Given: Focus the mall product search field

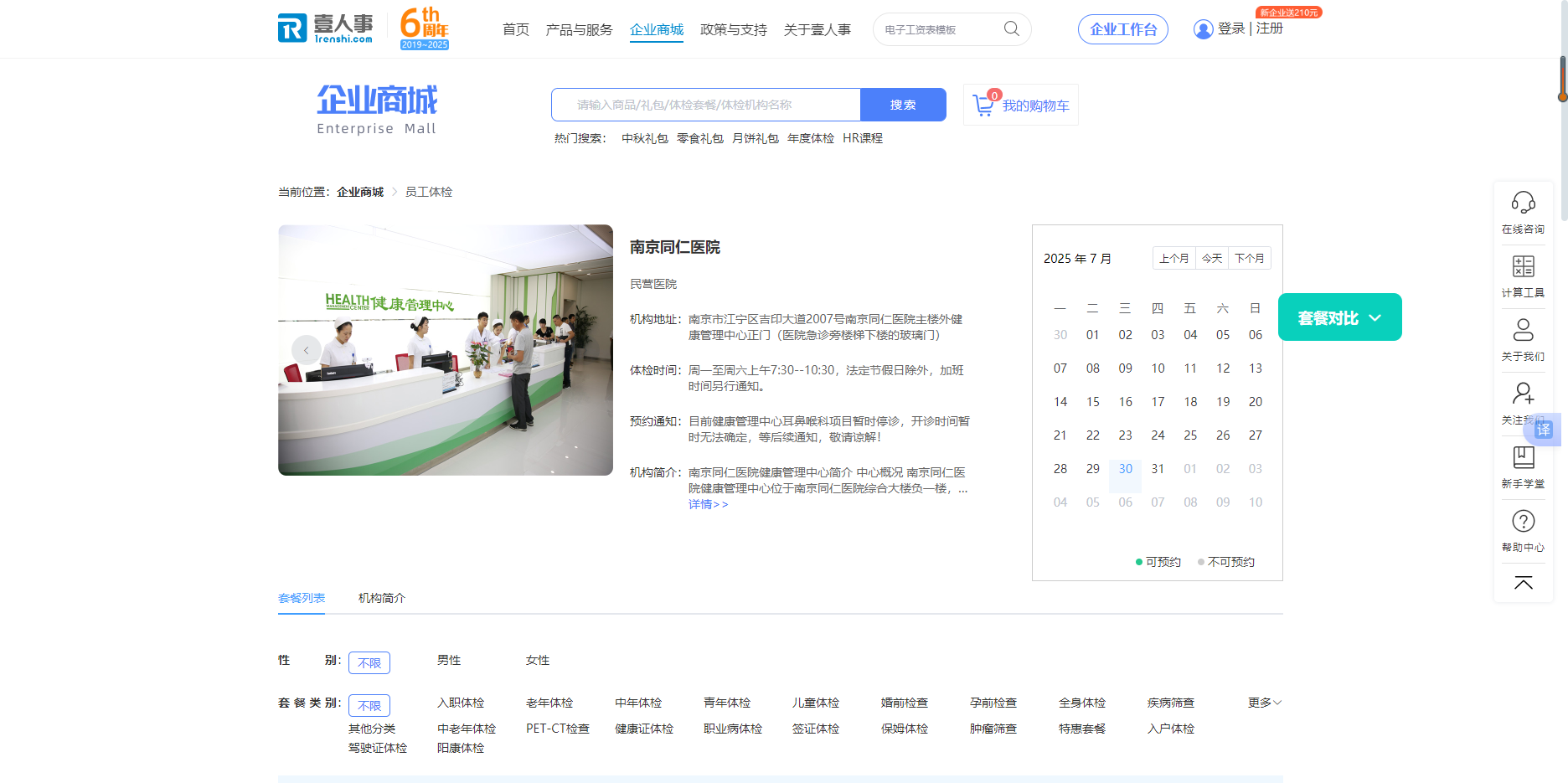Looking at the screenshot, I should point(706,105).
